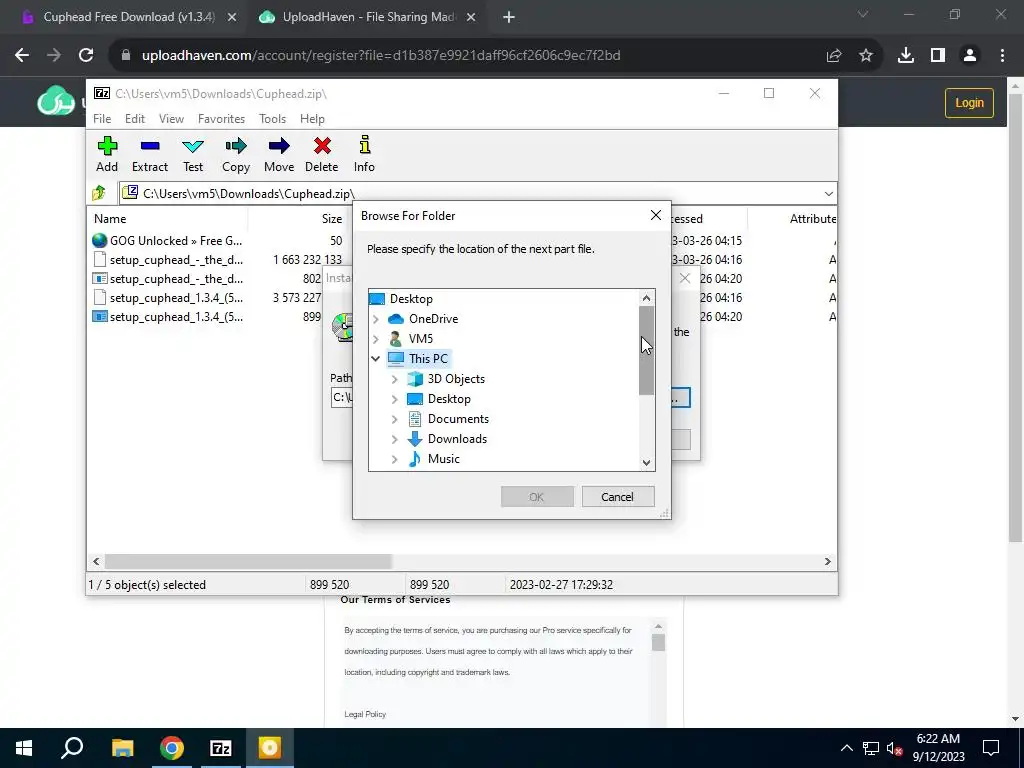This screenshot has height=768, width=1024.
Task: Select the Documents folder in tree
Action: 458,419
